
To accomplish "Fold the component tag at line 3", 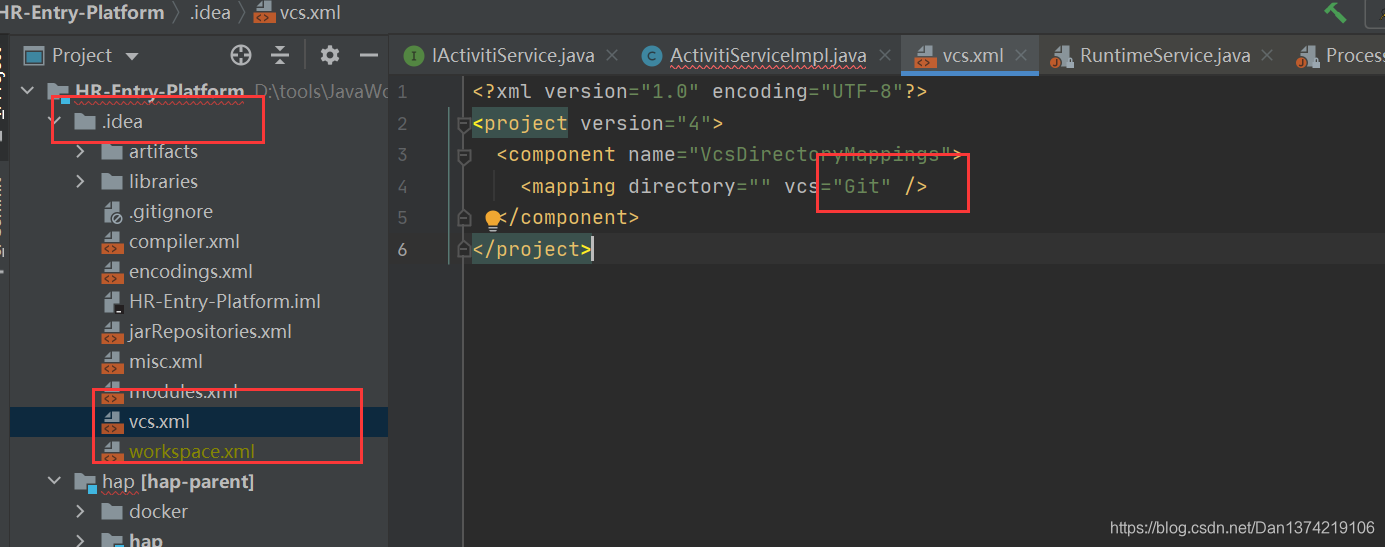I will click(463, 156).
